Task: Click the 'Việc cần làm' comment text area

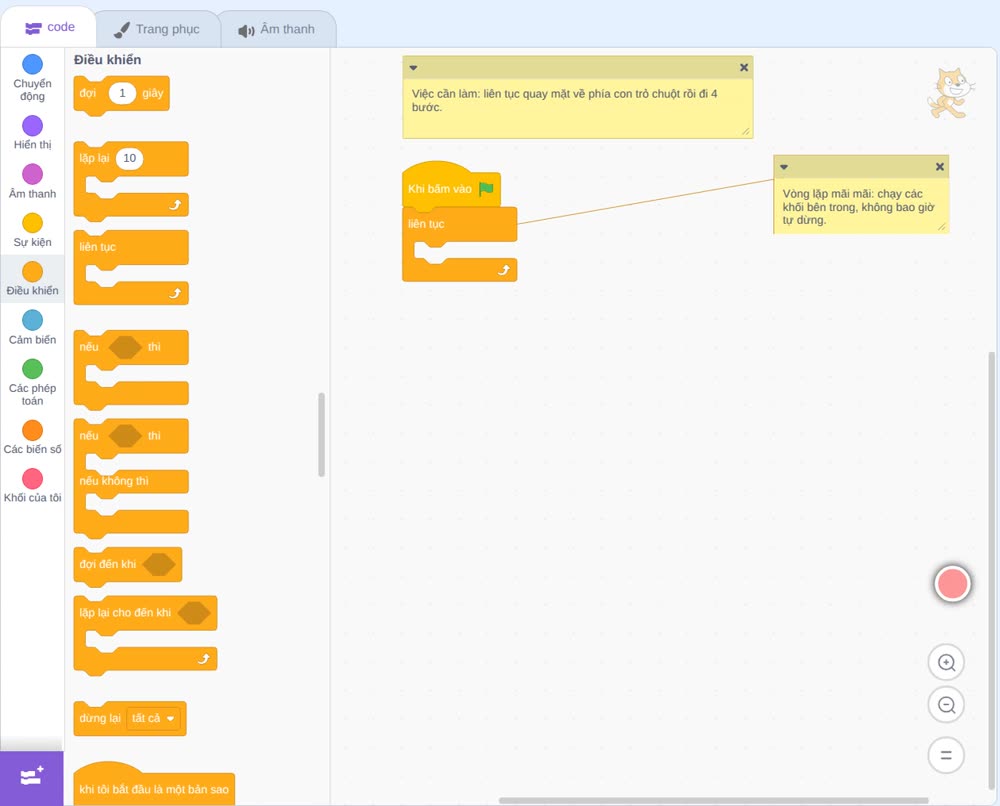Action: pyautogui.click(x=578, y=107)
